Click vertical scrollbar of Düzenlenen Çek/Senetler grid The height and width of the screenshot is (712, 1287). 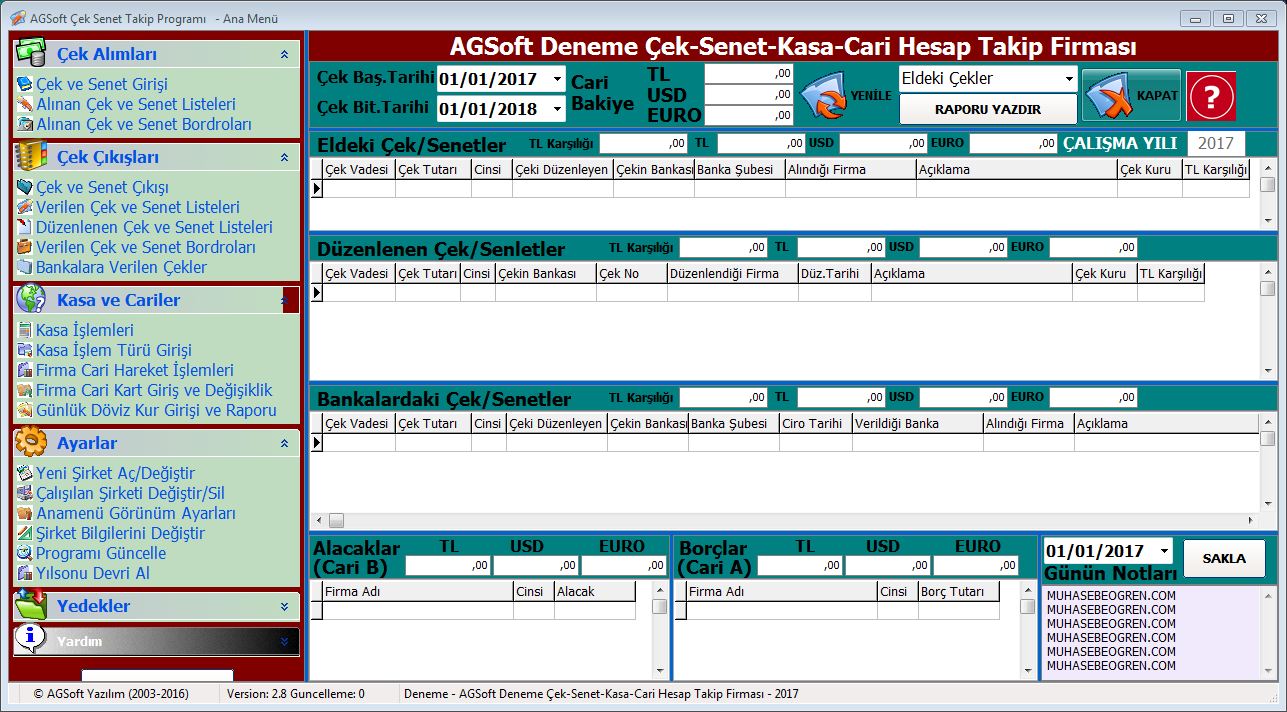(1268, 320)
